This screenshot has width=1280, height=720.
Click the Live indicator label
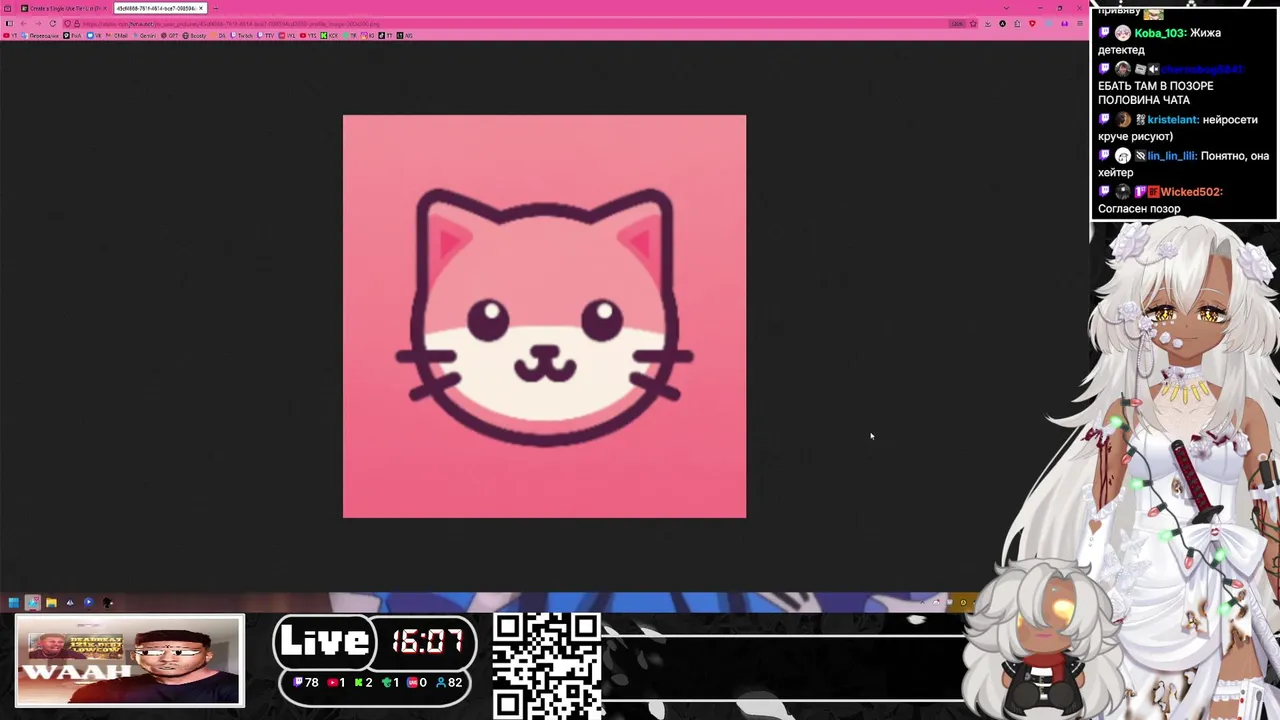point(323,641)
